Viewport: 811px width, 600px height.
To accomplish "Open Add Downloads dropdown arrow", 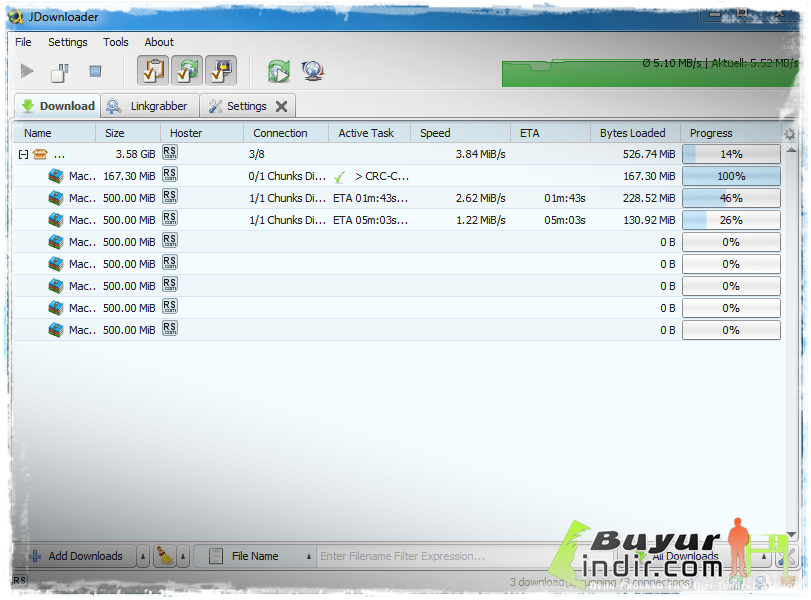I will tap(143, 557).
